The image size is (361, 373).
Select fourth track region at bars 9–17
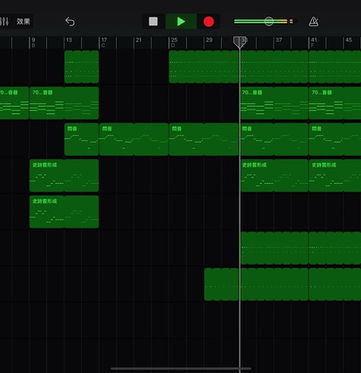coord(64,176)
